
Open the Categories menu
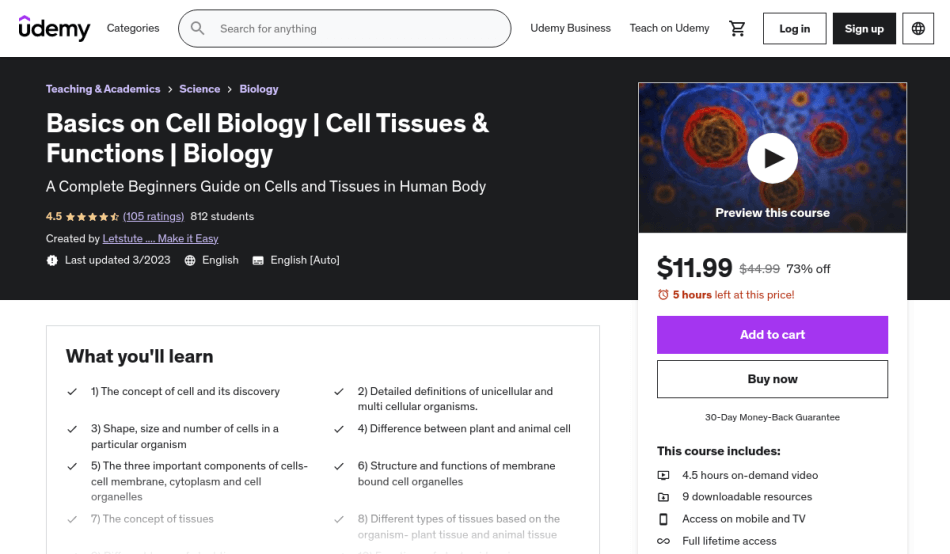coord(133,28)
